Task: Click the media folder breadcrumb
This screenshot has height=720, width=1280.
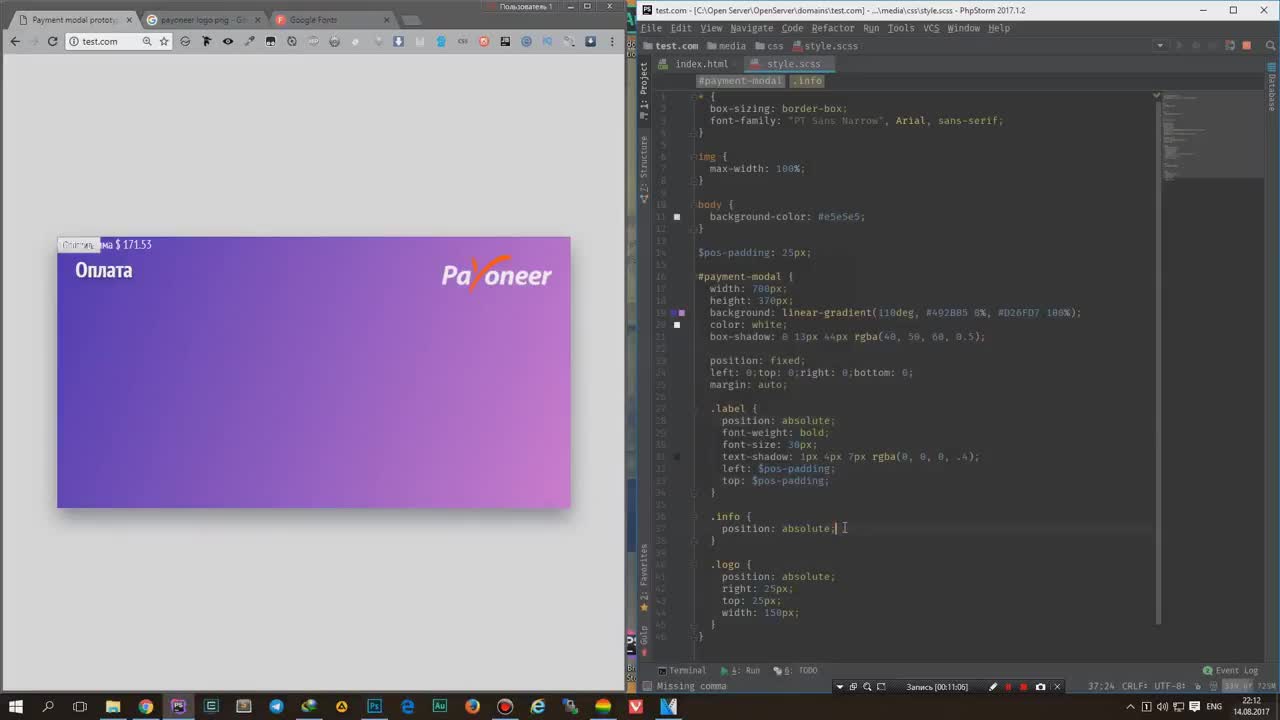Action: tap(727, 46)
